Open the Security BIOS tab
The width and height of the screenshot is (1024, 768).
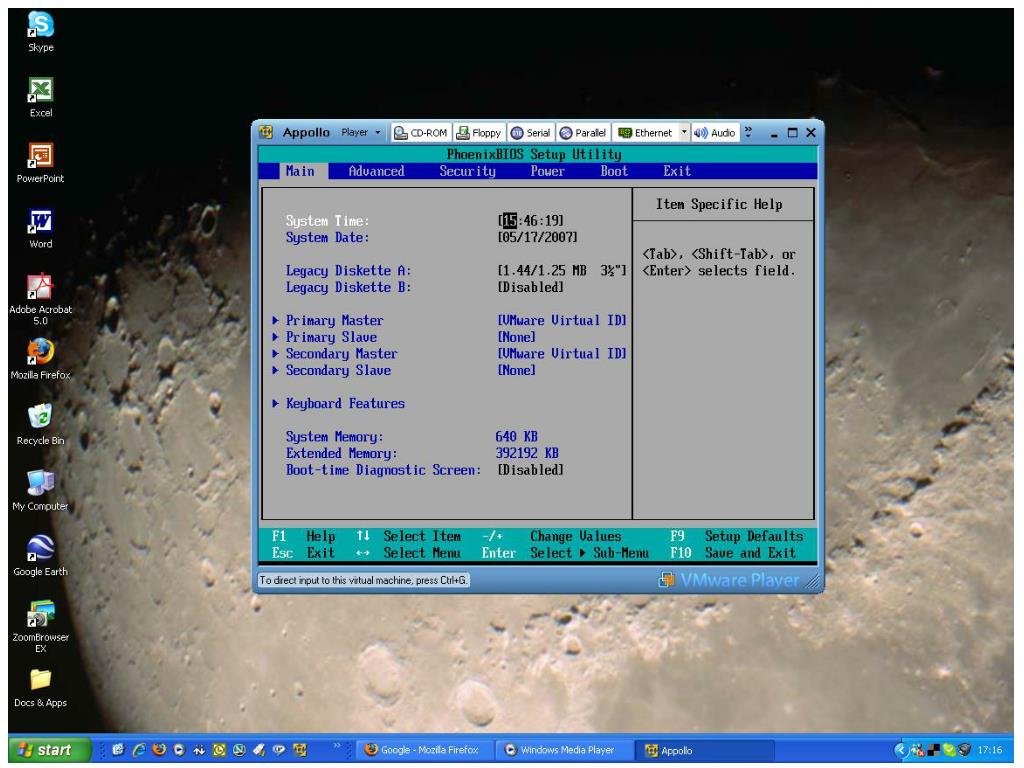[x=468, y=171]
